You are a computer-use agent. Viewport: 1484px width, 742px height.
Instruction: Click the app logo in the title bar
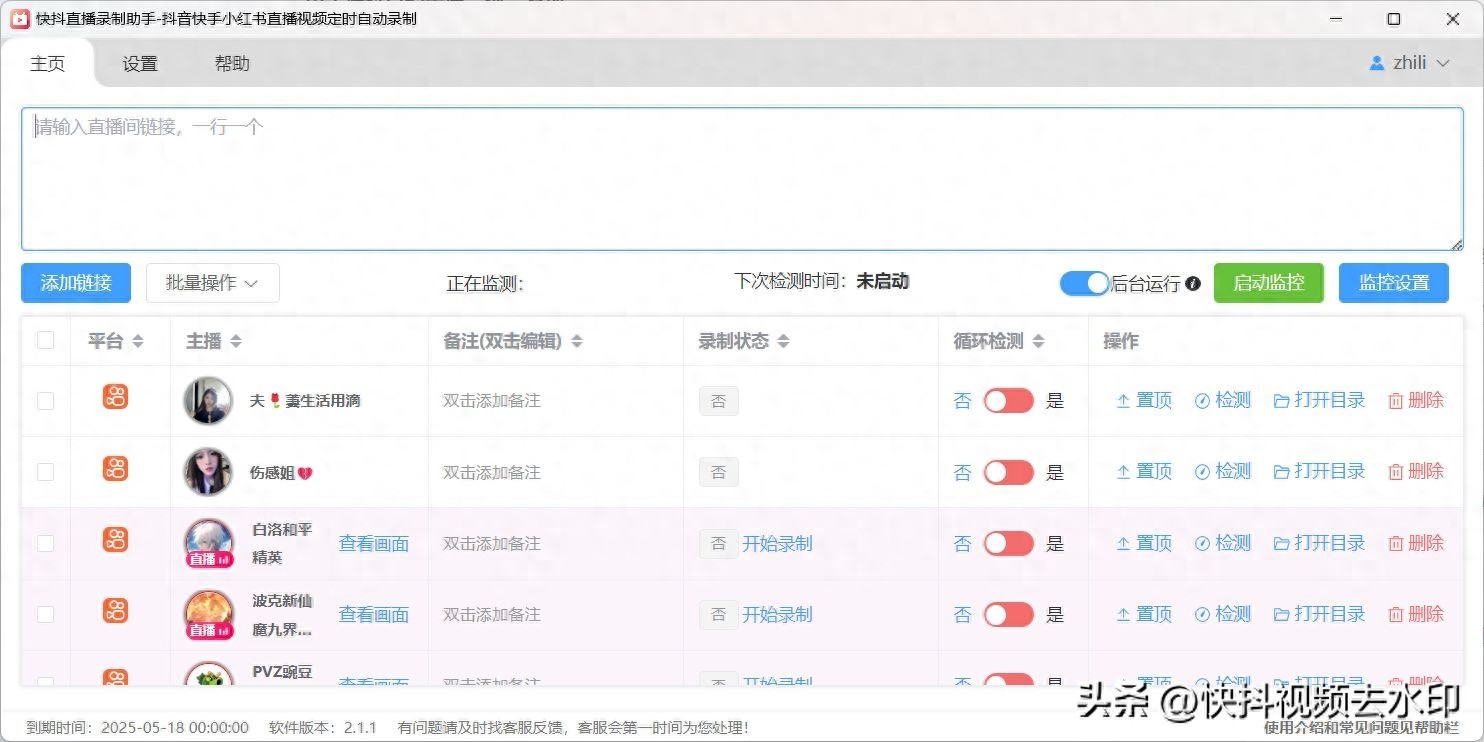pyautogui.click(x=20, y=19)
